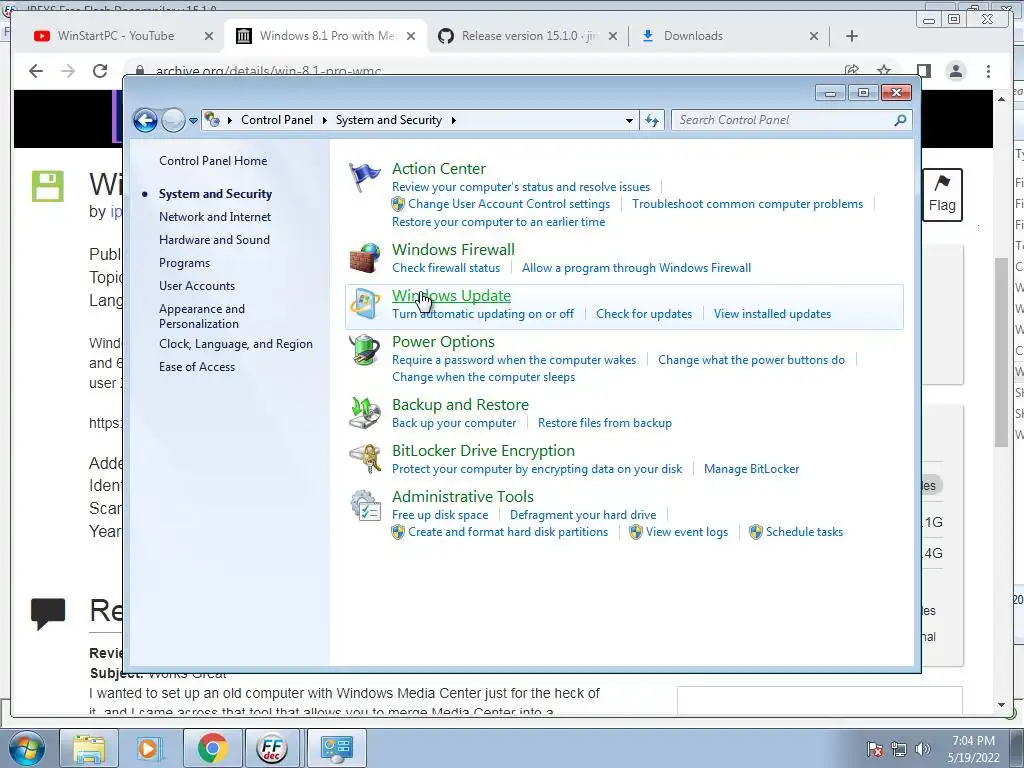Reload the Chrome page
Image resolution: width=1024 pixels, height=768 pixels.
click(100, 71)
